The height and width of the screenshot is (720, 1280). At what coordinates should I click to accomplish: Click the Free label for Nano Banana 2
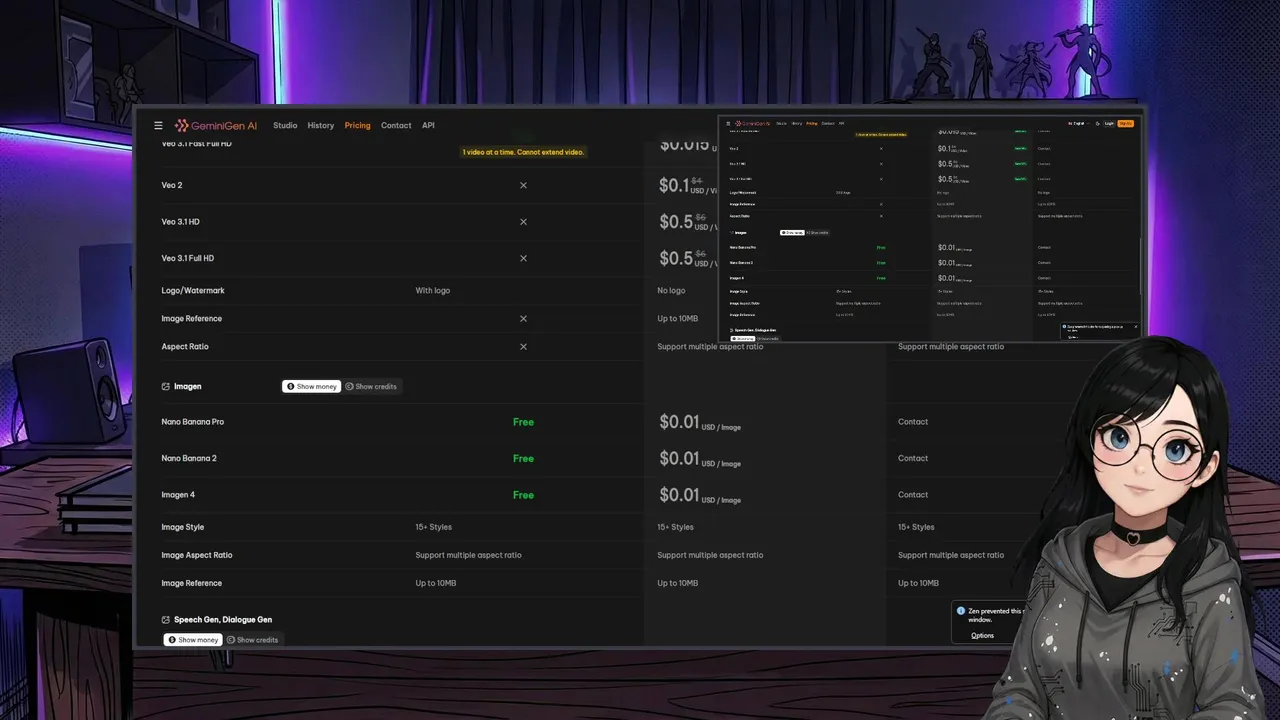click(523, 458)
